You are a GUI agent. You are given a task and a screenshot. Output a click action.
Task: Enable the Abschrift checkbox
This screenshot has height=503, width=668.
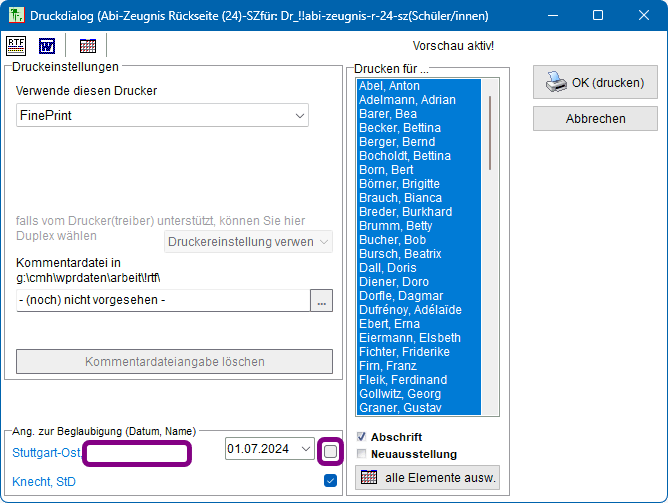[361, 437]
